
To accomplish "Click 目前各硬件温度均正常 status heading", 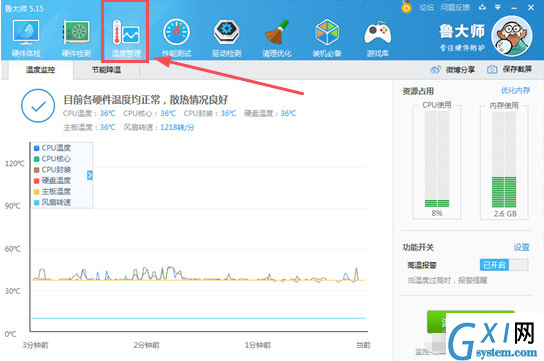I will pyautogui.click(x=145, y=100).
